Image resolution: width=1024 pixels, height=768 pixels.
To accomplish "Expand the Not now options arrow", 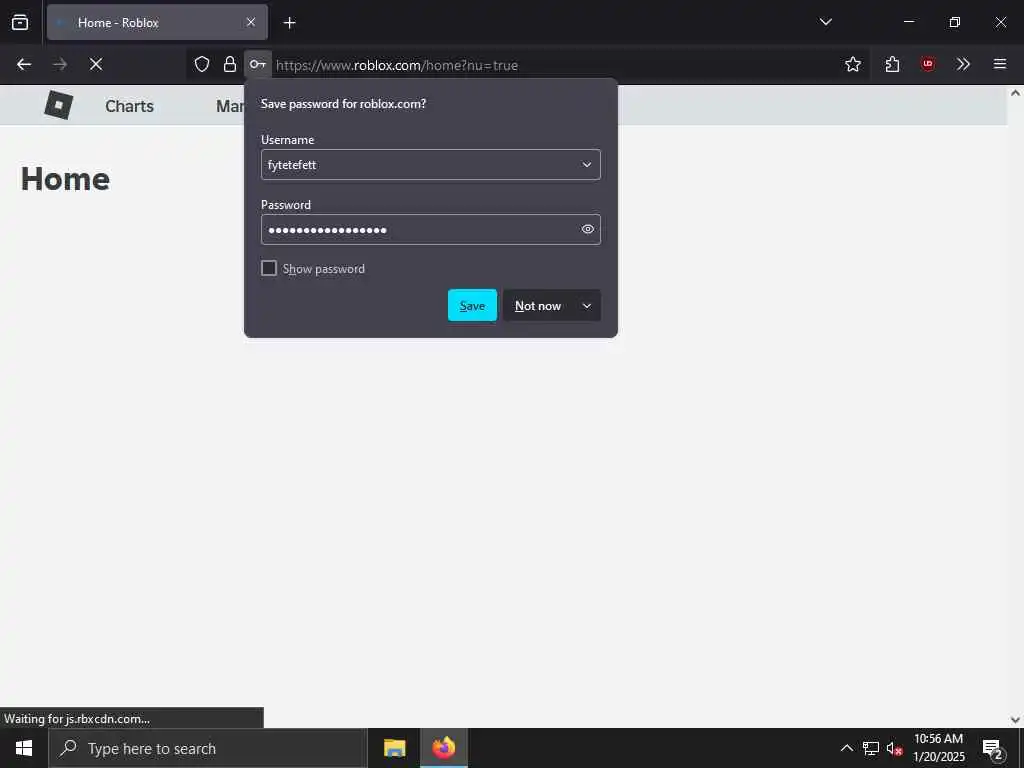I will tap(586, 305).
